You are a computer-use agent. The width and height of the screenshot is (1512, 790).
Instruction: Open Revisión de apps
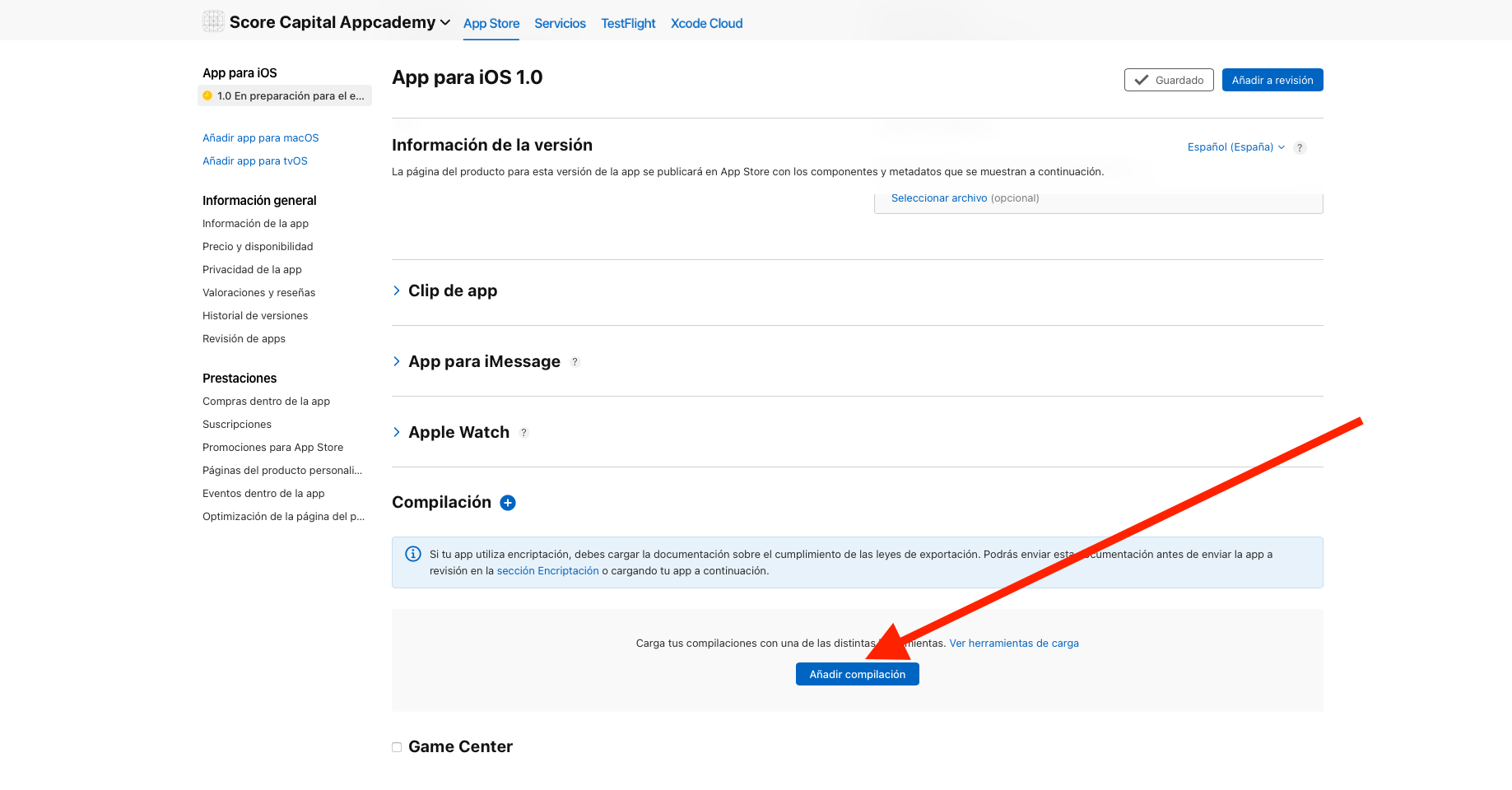244,338
